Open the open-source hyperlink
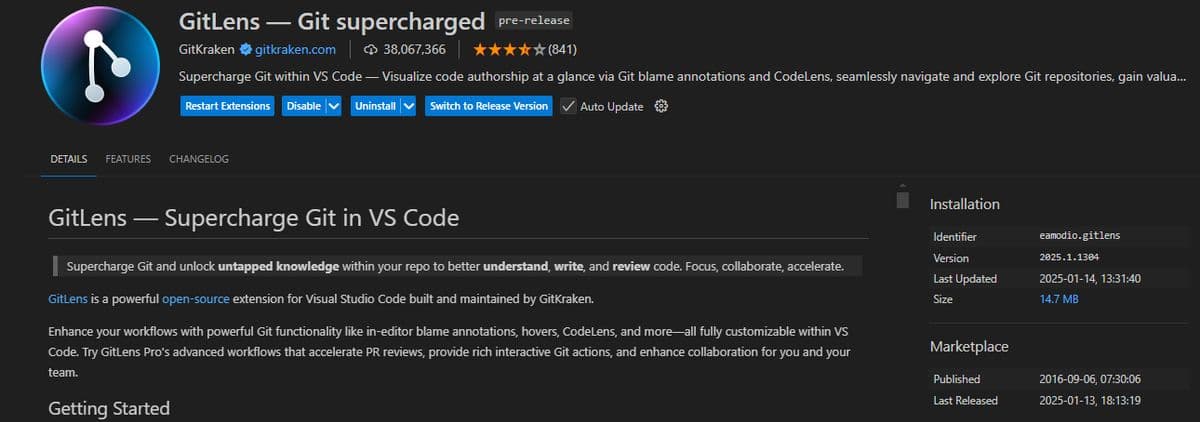Viewport: 1200px width, 422px height. coord(196,299)
